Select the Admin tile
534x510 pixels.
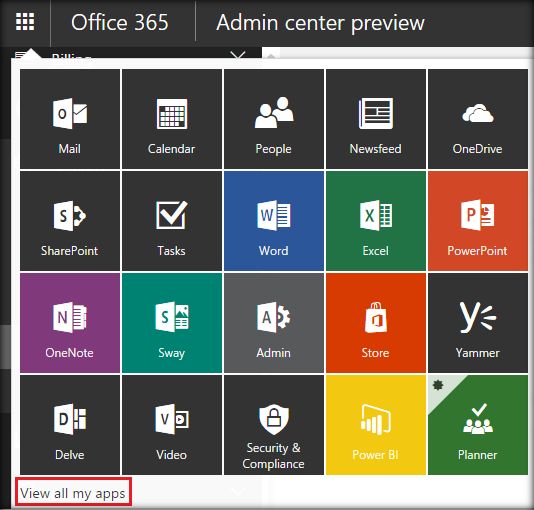(x=274, y=323)
